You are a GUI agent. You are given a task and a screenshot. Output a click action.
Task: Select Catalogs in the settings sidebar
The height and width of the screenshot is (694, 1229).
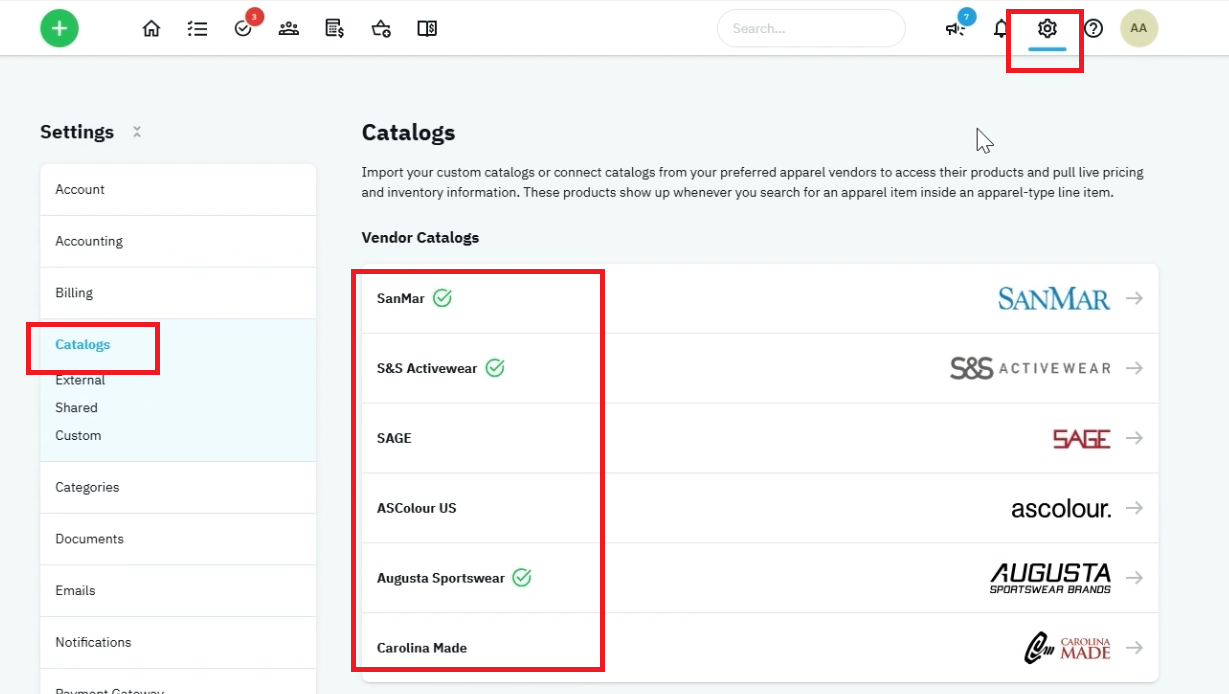coord(83,344)
